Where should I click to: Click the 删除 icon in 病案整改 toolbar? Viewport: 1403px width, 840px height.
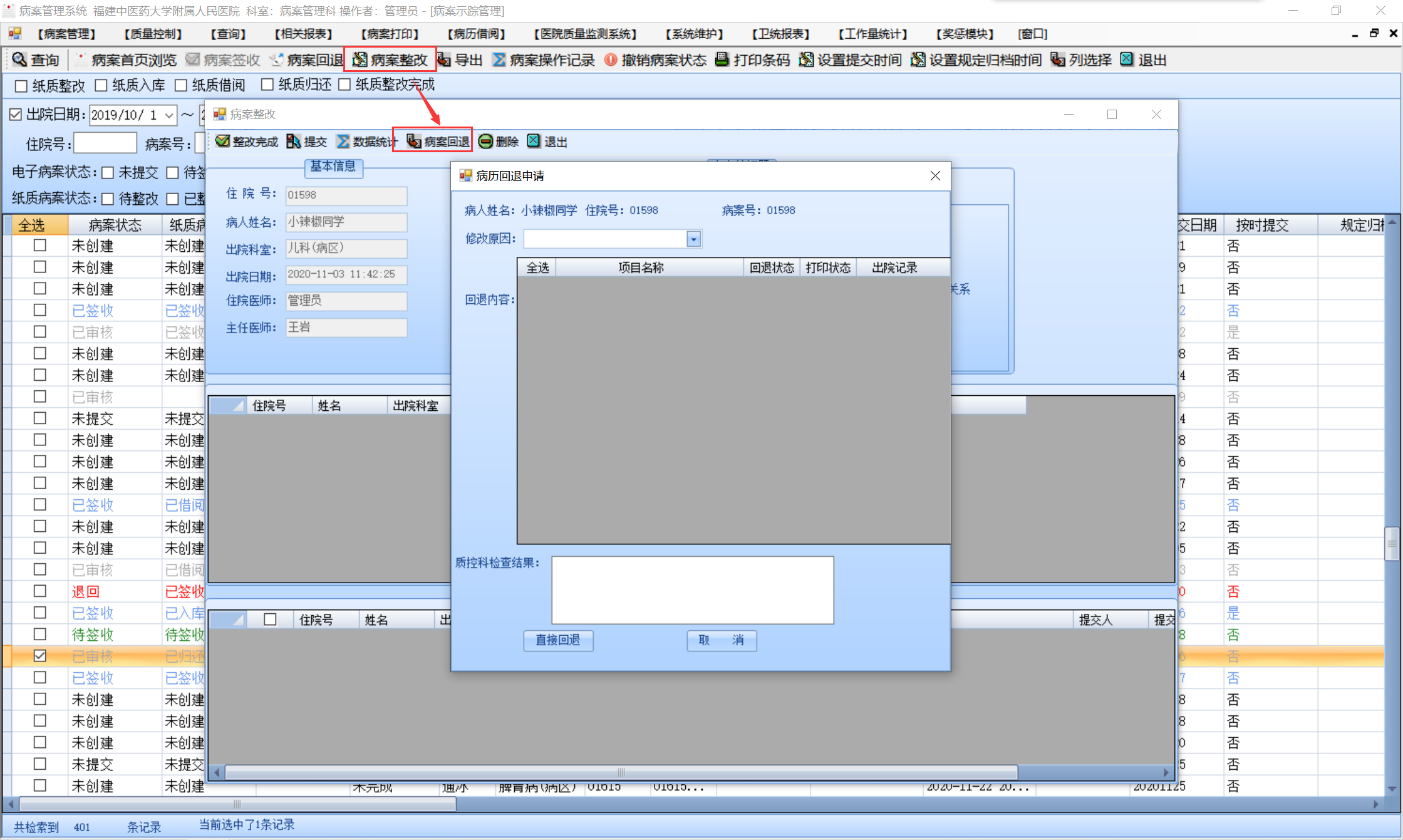point(485,142)
